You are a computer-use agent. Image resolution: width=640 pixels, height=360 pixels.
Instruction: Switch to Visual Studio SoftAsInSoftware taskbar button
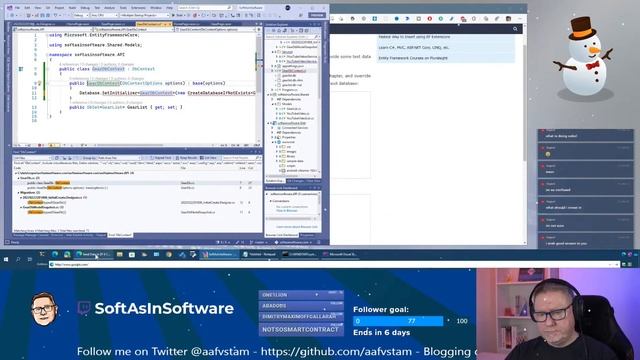220,254
